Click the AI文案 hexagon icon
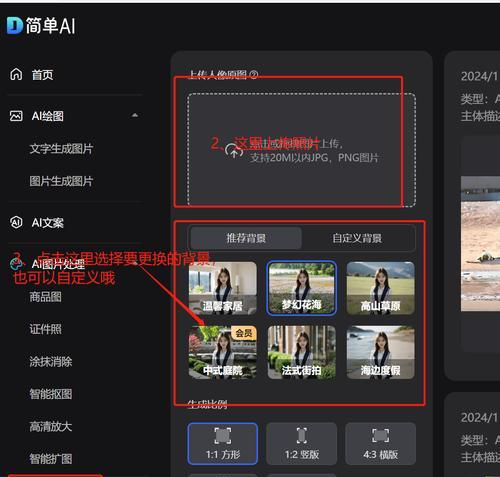 click(16, 222)
